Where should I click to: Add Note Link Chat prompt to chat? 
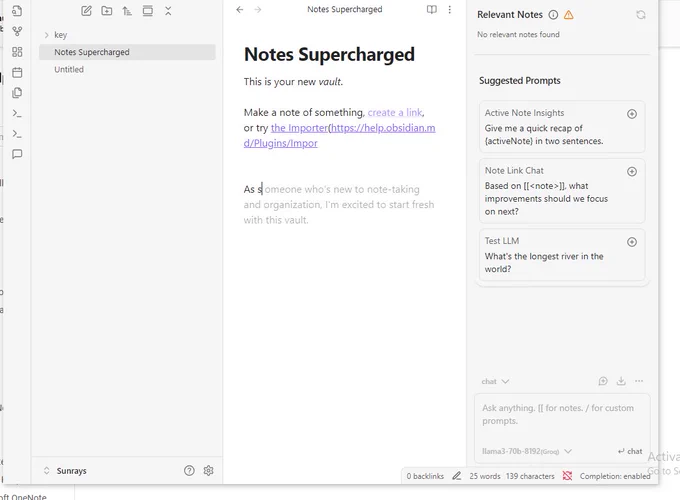632,172
